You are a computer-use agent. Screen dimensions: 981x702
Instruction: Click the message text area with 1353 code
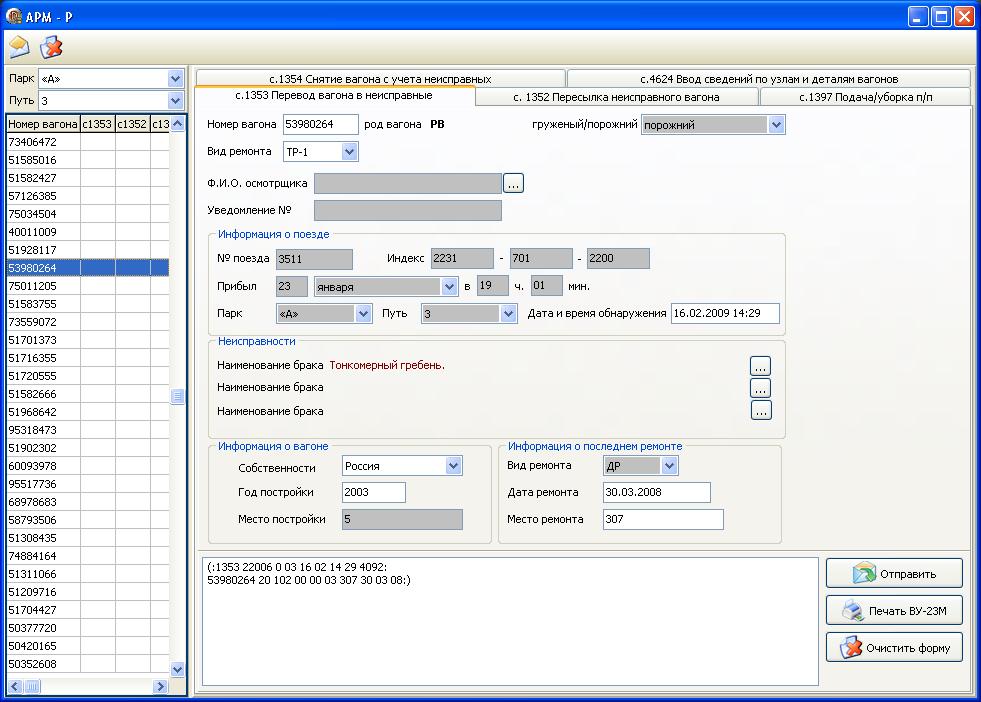(510, 621)
